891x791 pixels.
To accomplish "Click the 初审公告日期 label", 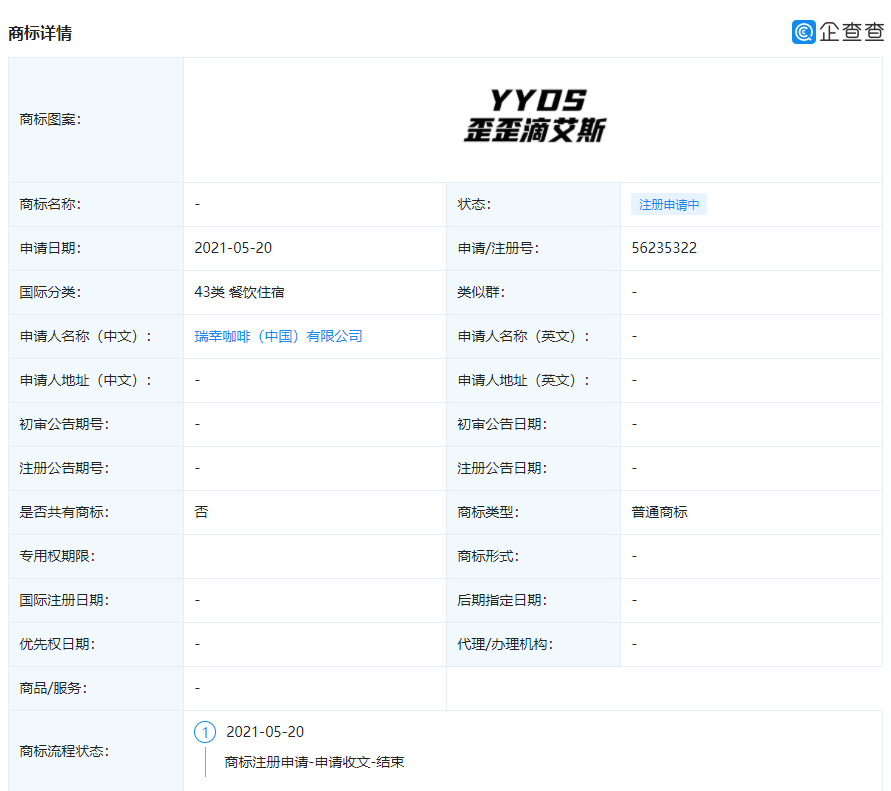I will (x=502, y=424).
